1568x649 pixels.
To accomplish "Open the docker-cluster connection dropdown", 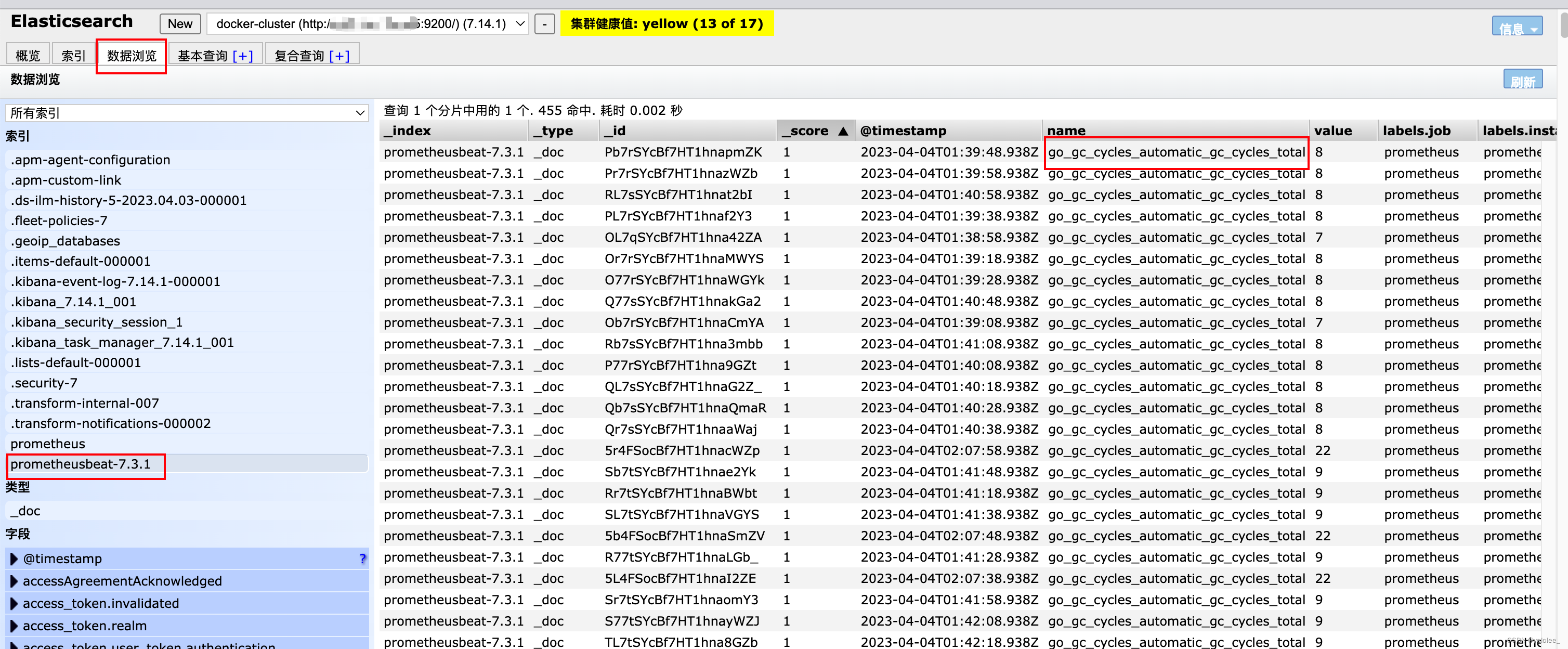I will tap(368, 24).
